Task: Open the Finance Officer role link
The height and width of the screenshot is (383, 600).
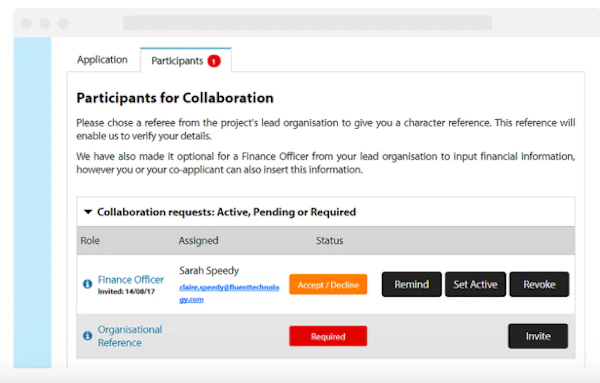Action: coord(131,280)
